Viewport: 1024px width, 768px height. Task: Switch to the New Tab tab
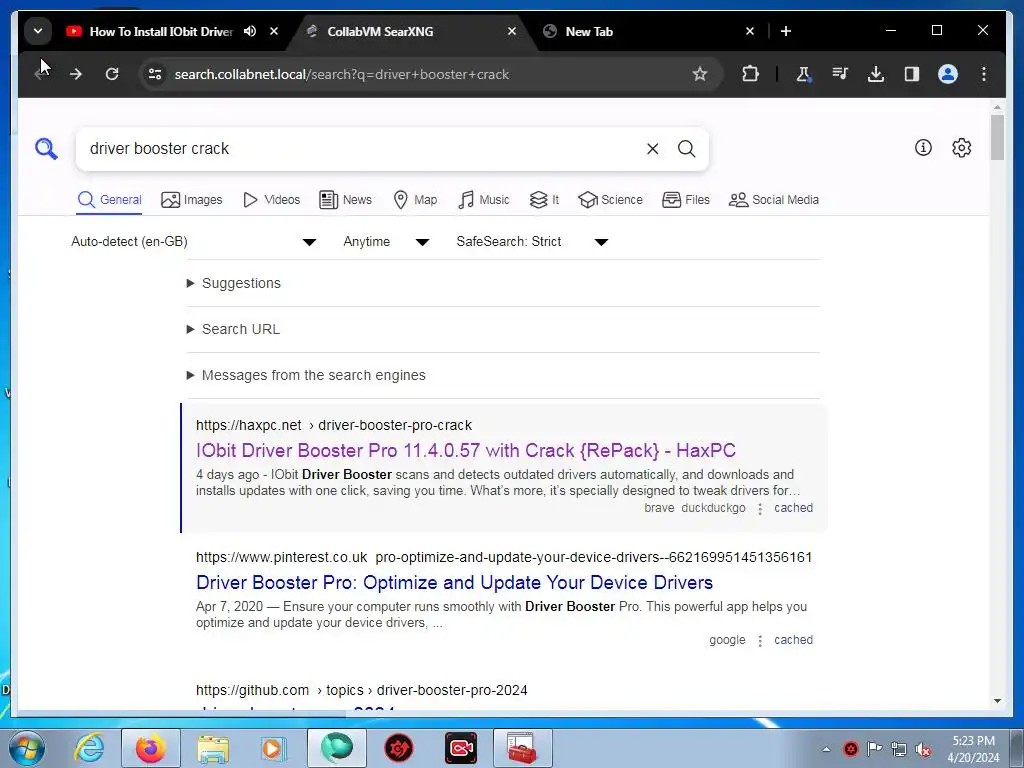tap(589, 31)
